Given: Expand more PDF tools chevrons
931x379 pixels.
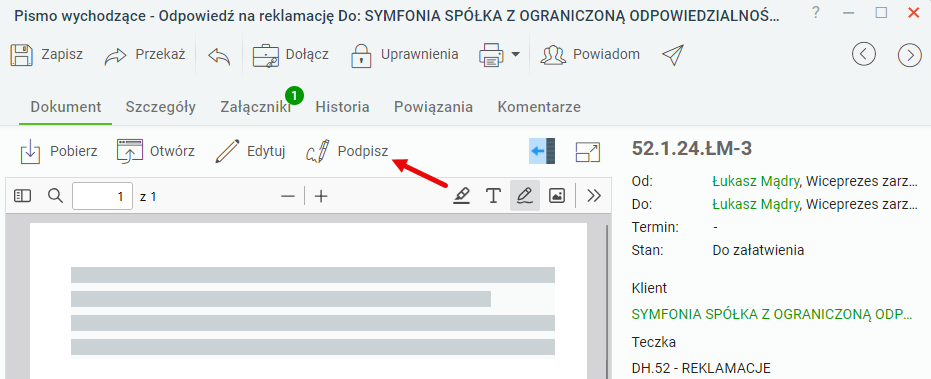Looking at the screenshot, I should click(594, 195).
